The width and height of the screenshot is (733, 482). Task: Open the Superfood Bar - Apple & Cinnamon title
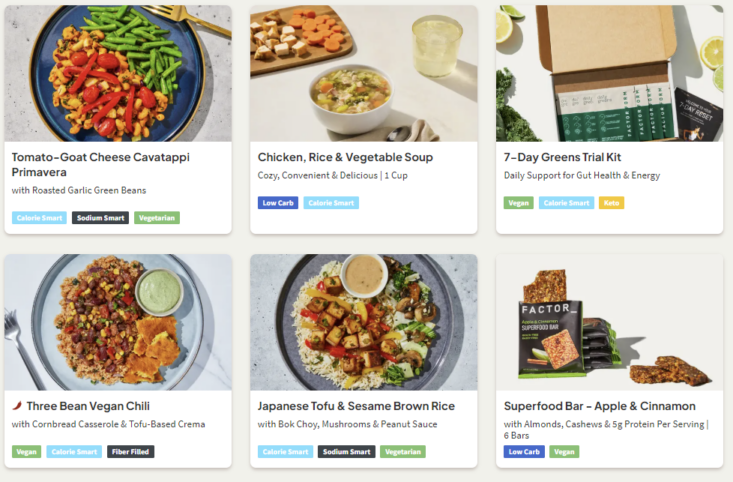pyautogui.click(x=600, y=406)
